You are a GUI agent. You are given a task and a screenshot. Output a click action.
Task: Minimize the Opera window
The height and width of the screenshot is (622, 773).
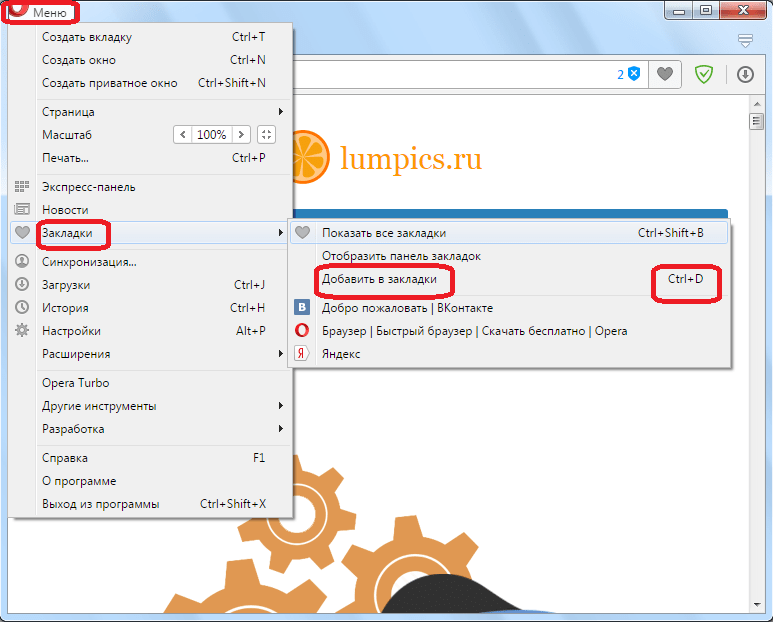(679, 10)
